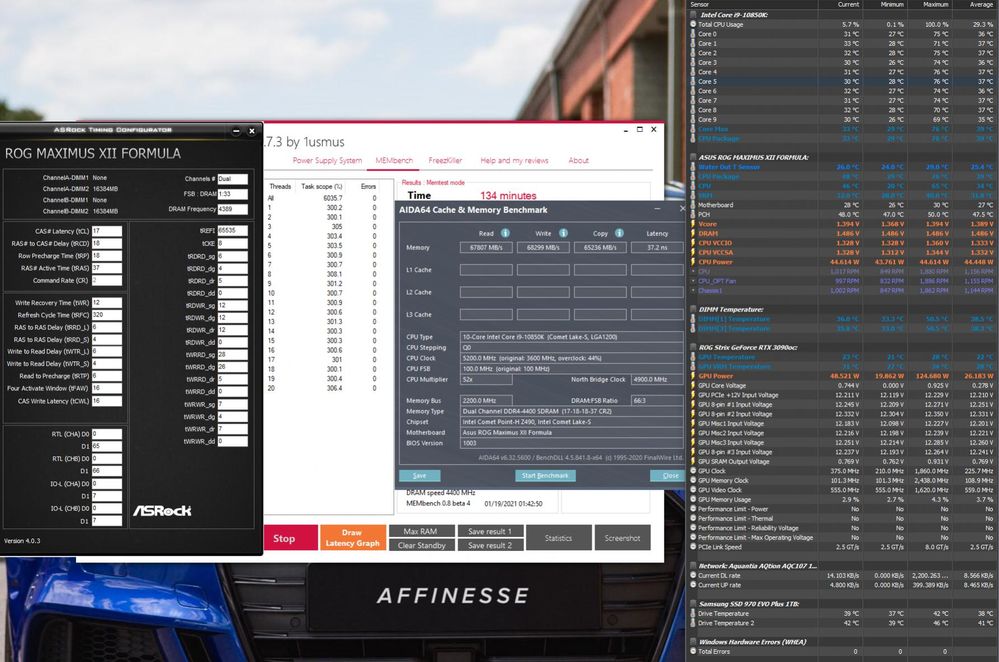The image size is (999, 662).
Task: Collapse the Windows Hardware Errors (WHEA) group
Action: 693,642
